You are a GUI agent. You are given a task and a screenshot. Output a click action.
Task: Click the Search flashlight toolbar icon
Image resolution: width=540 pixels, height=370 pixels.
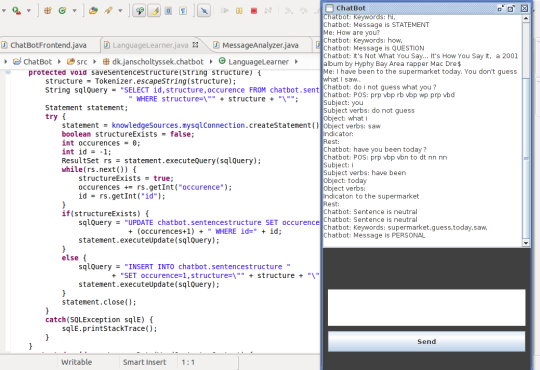tap(108, 11)
